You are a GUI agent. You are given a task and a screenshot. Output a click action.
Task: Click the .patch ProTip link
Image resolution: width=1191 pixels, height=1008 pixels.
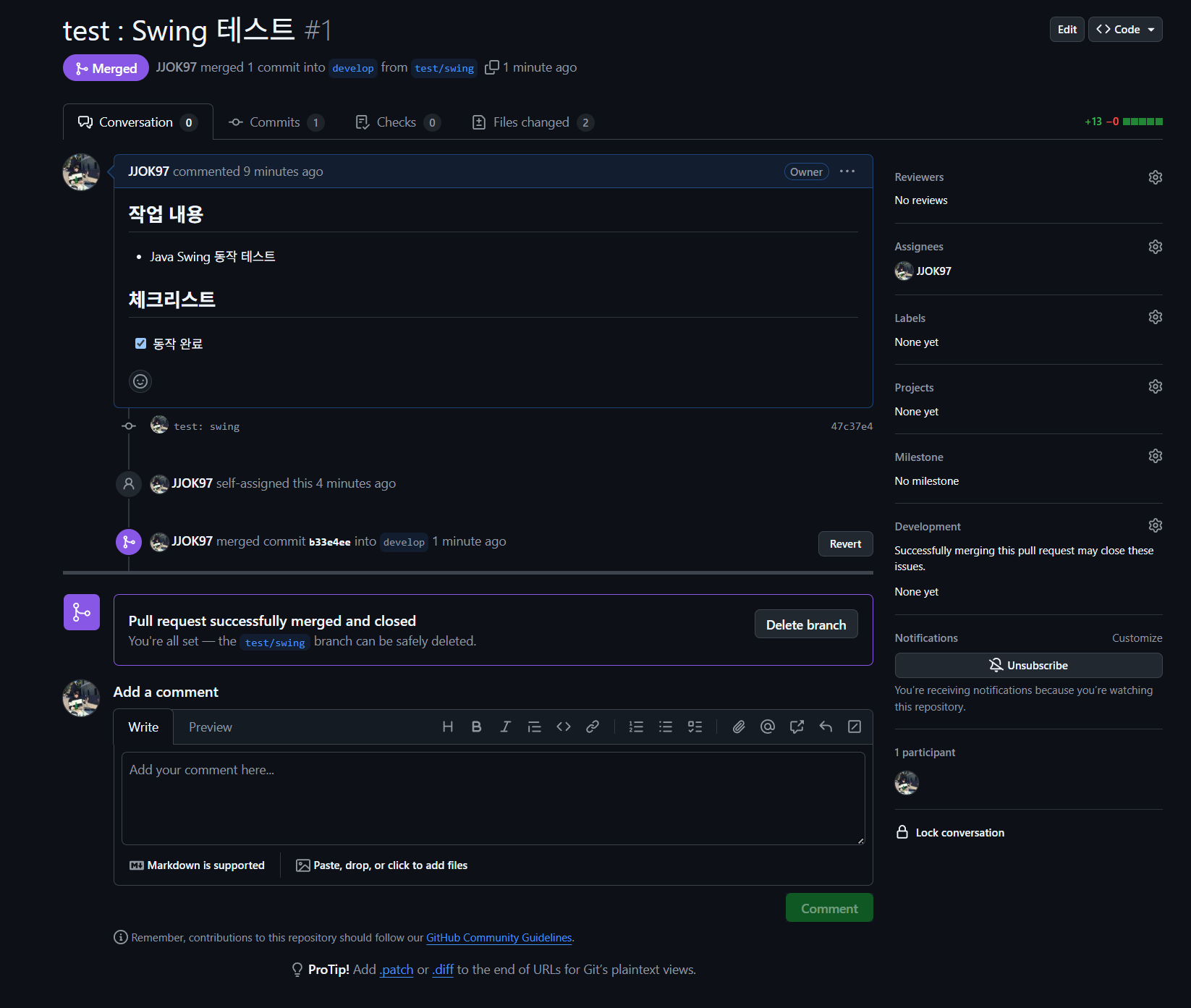397,970
